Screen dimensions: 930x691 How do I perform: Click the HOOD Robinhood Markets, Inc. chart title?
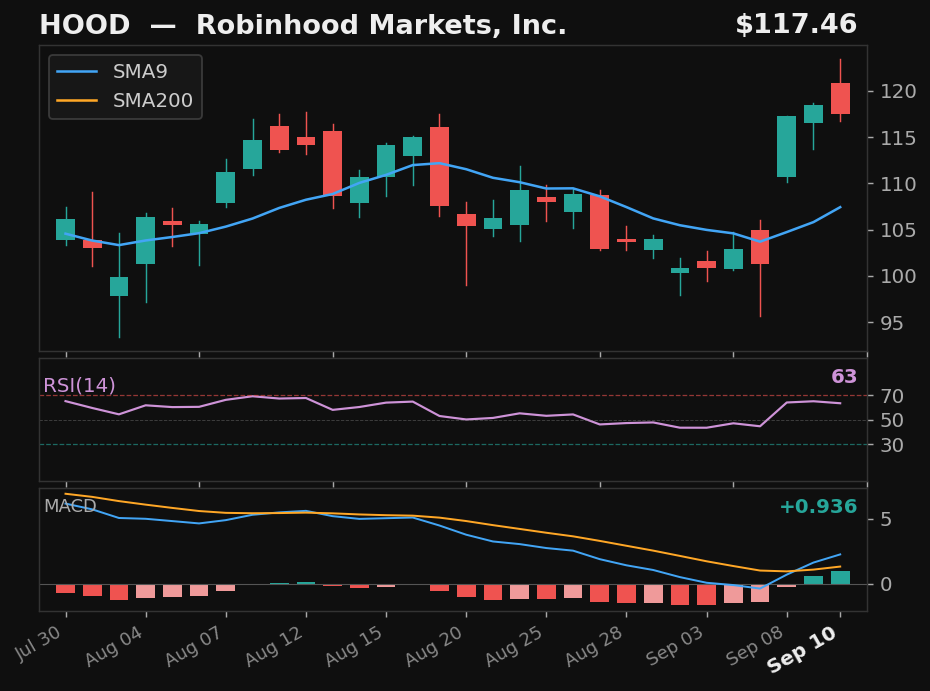click(x=302, y=25)
